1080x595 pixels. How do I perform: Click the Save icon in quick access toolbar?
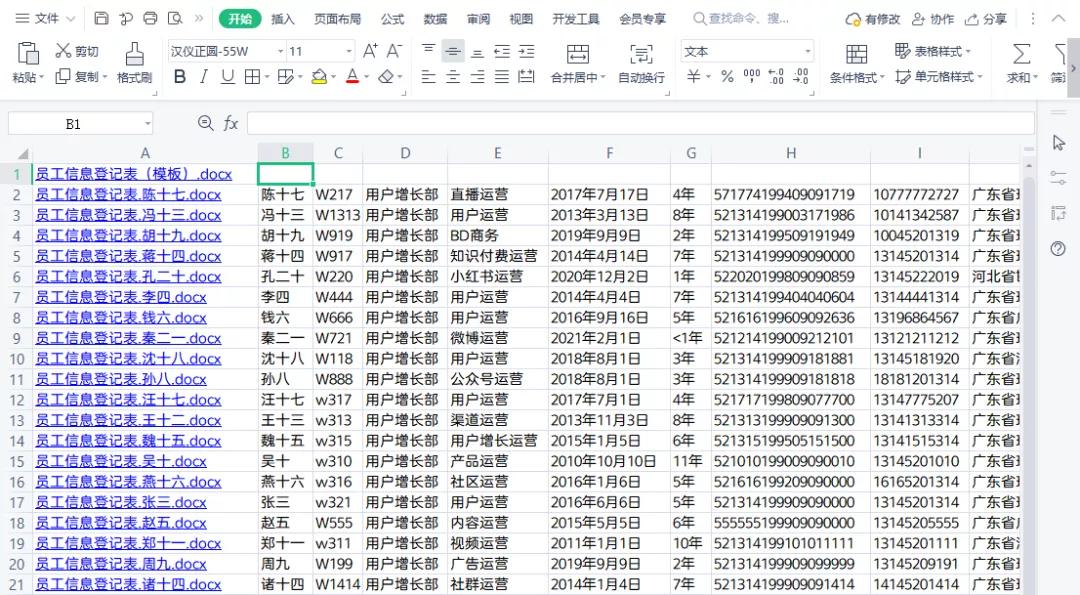click(100, 18)
